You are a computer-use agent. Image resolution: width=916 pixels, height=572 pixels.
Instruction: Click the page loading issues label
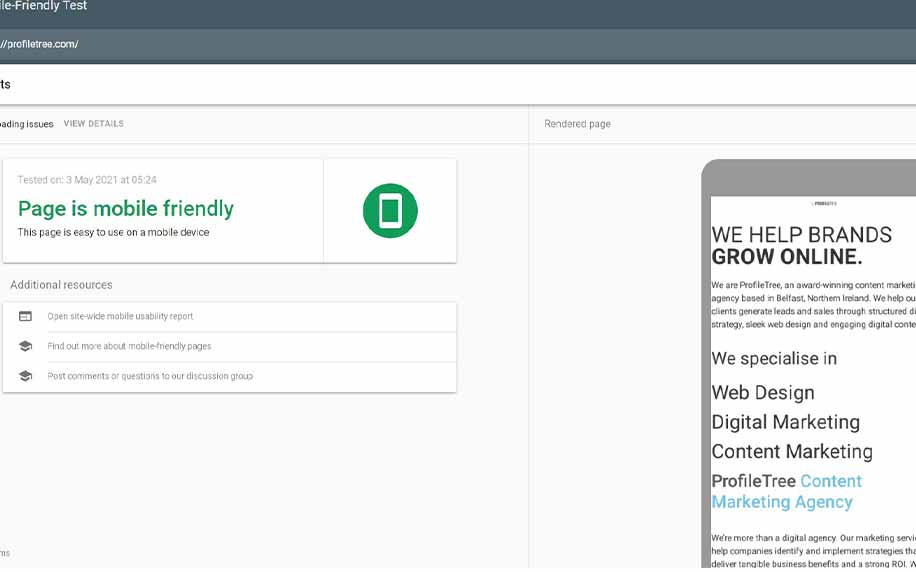(x=26, y=124)
